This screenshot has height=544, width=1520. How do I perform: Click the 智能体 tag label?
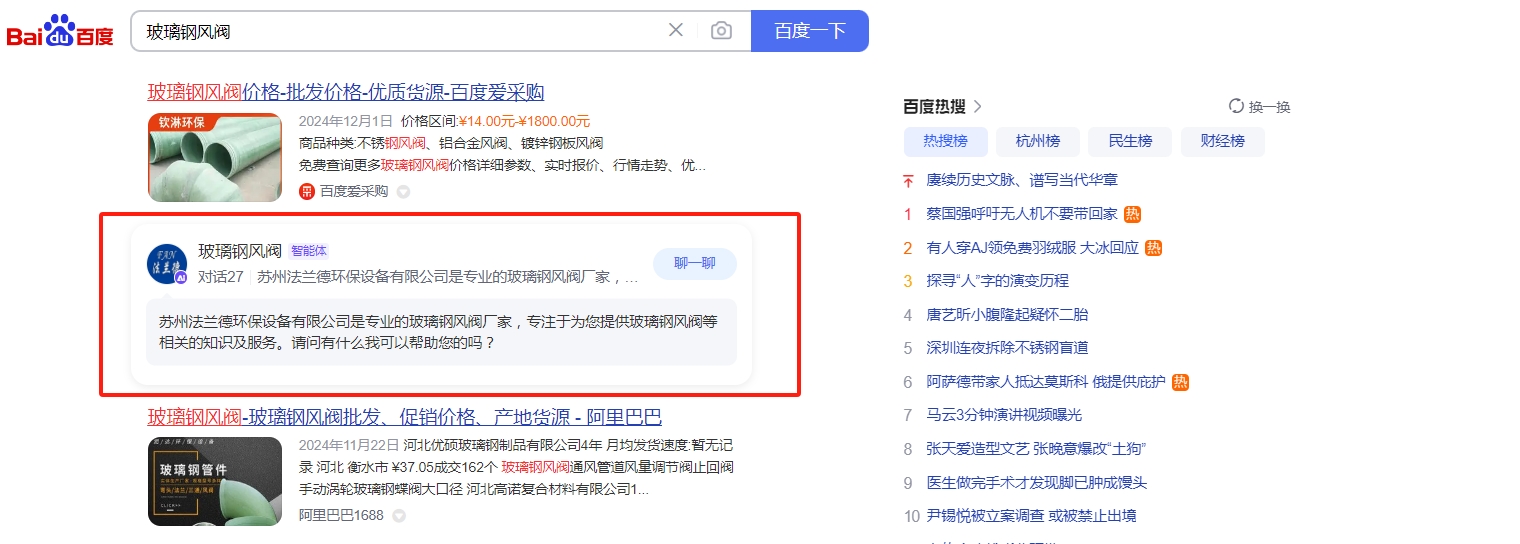pyautogui.click(x=309, y=250)
